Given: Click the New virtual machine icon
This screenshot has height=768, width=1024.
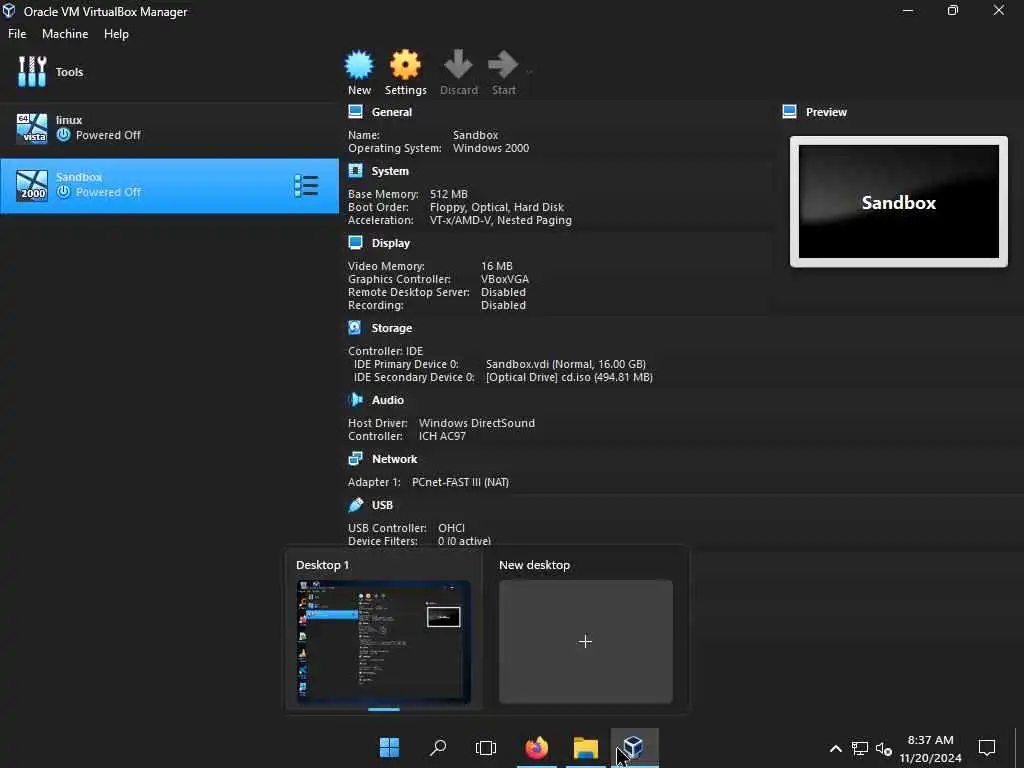Looking at the screenshot, I should pyautogui.click(x=359, y=65).
